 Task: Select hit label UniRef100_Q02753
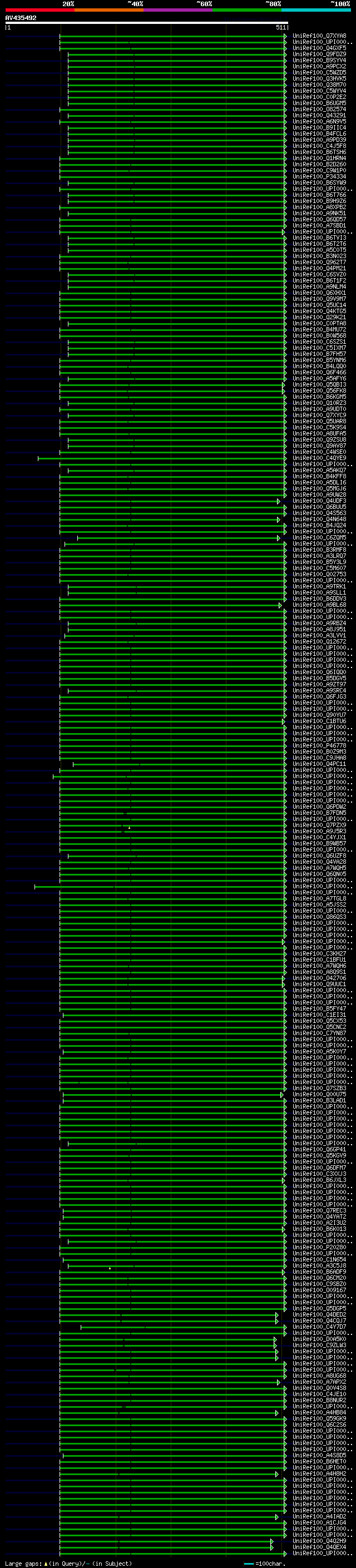319,575
